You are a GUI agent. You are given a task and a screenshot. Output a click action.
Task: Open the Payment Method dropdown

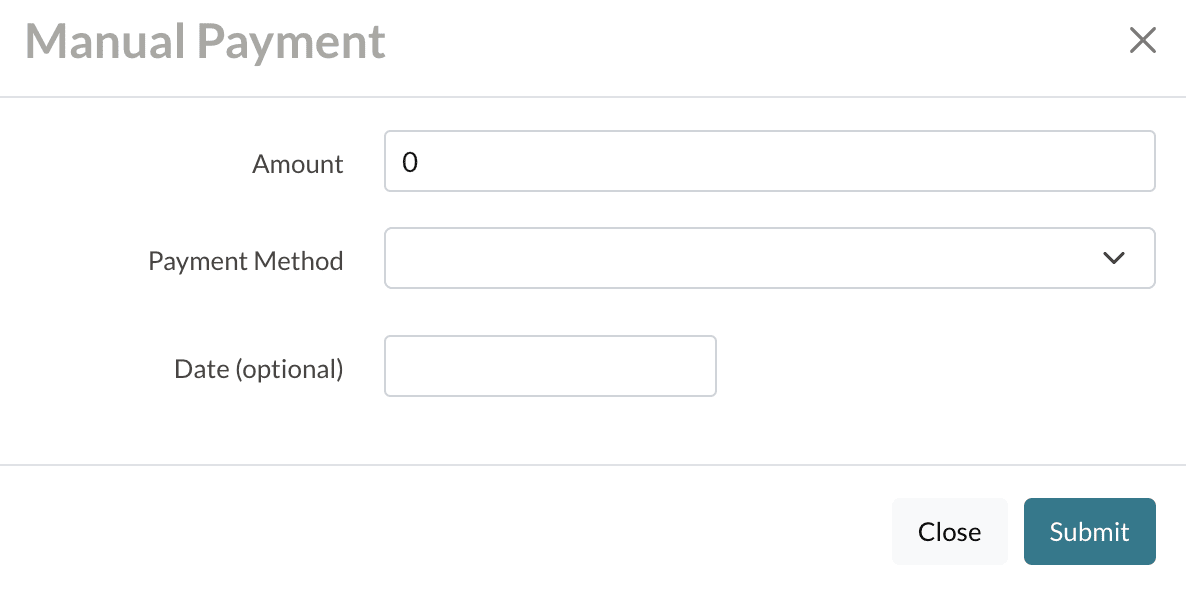(769, 258)
